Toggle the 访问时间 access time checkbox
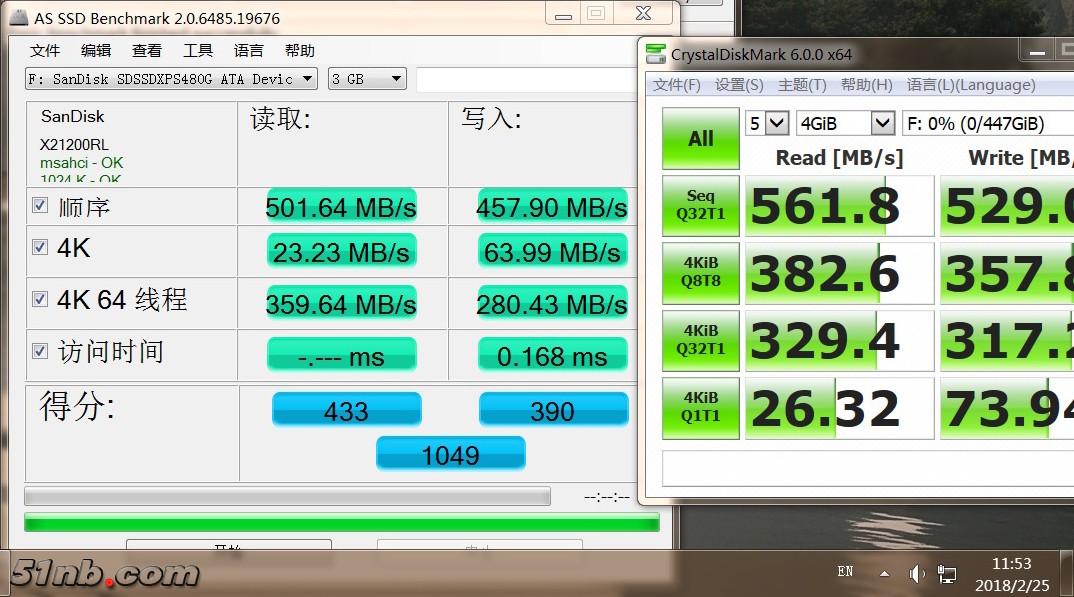The image size is (1074, 597). 40,351
